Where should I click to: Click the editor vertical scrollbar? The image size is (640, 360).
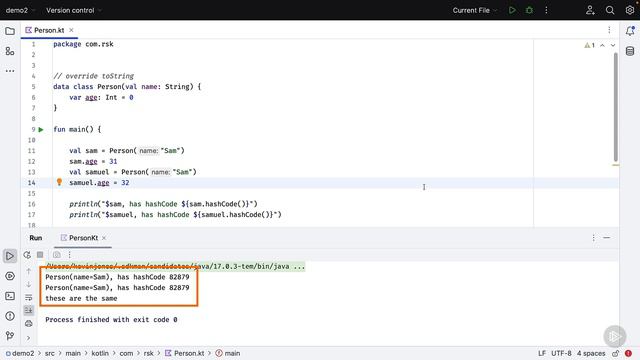[616, 107]
